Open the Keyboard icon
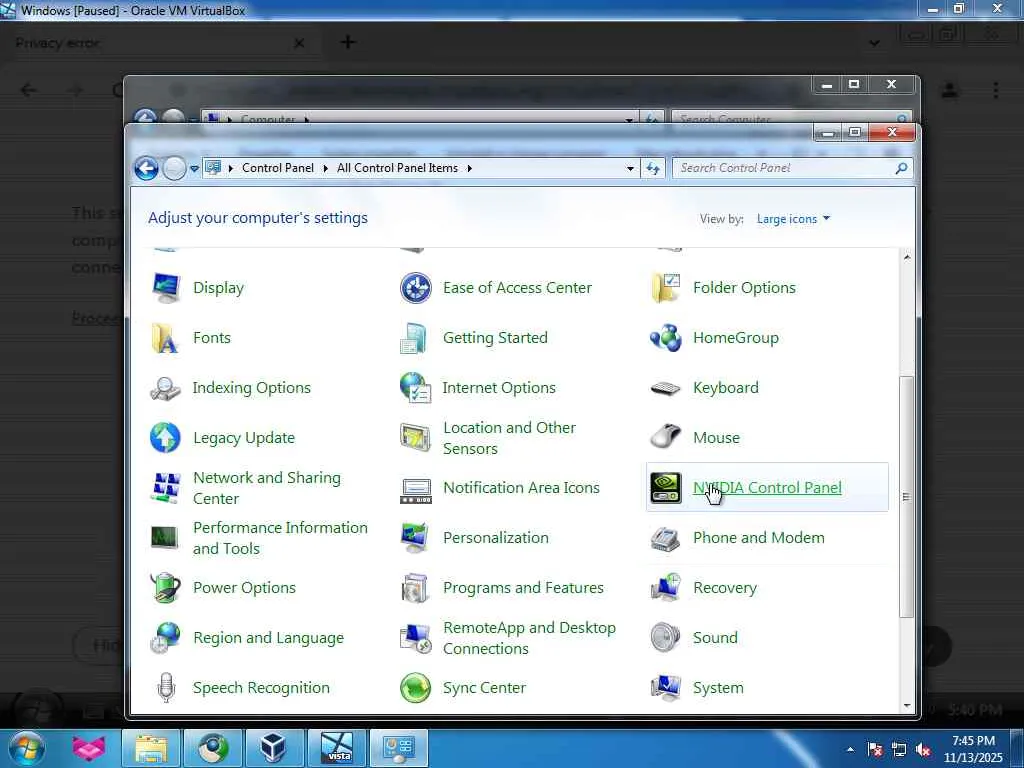The image size is (1024, 768). 665,388
